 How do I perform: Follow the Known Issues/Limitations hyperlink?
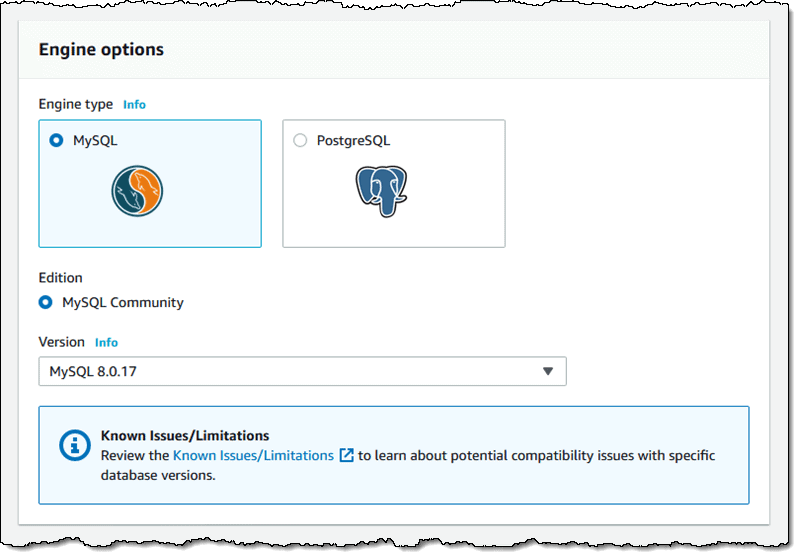pyautogui.click(x=253, y=455)
